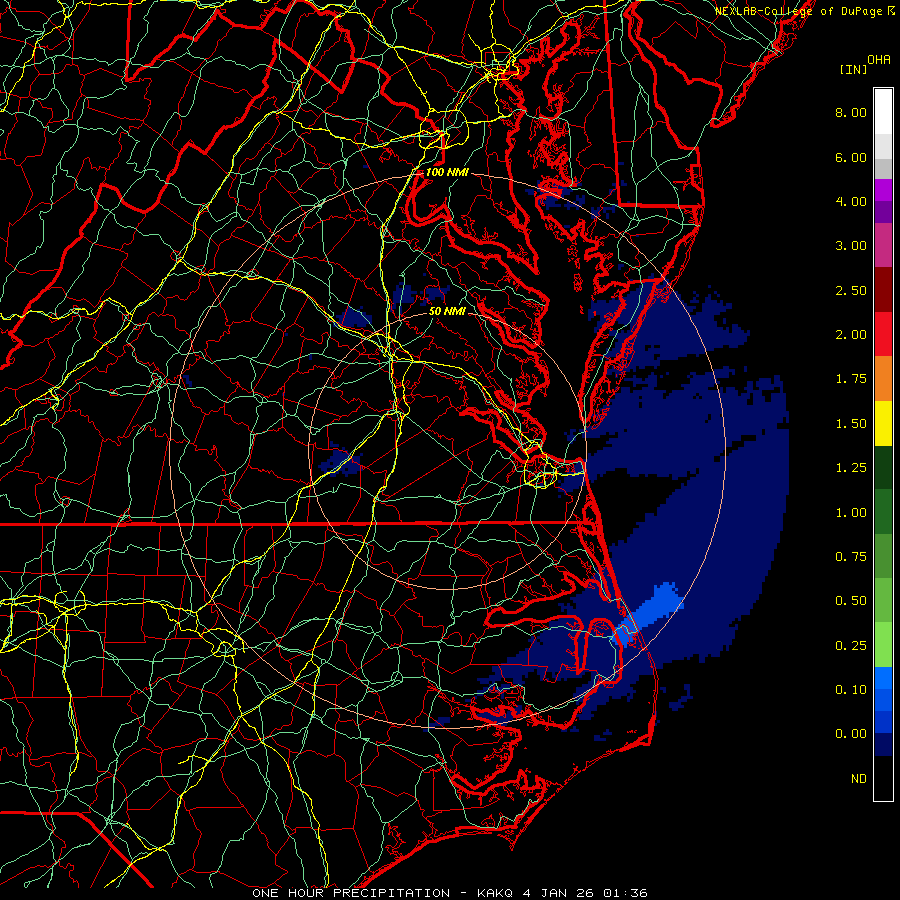Click the '1.50' legend value

tap(851, 424)
